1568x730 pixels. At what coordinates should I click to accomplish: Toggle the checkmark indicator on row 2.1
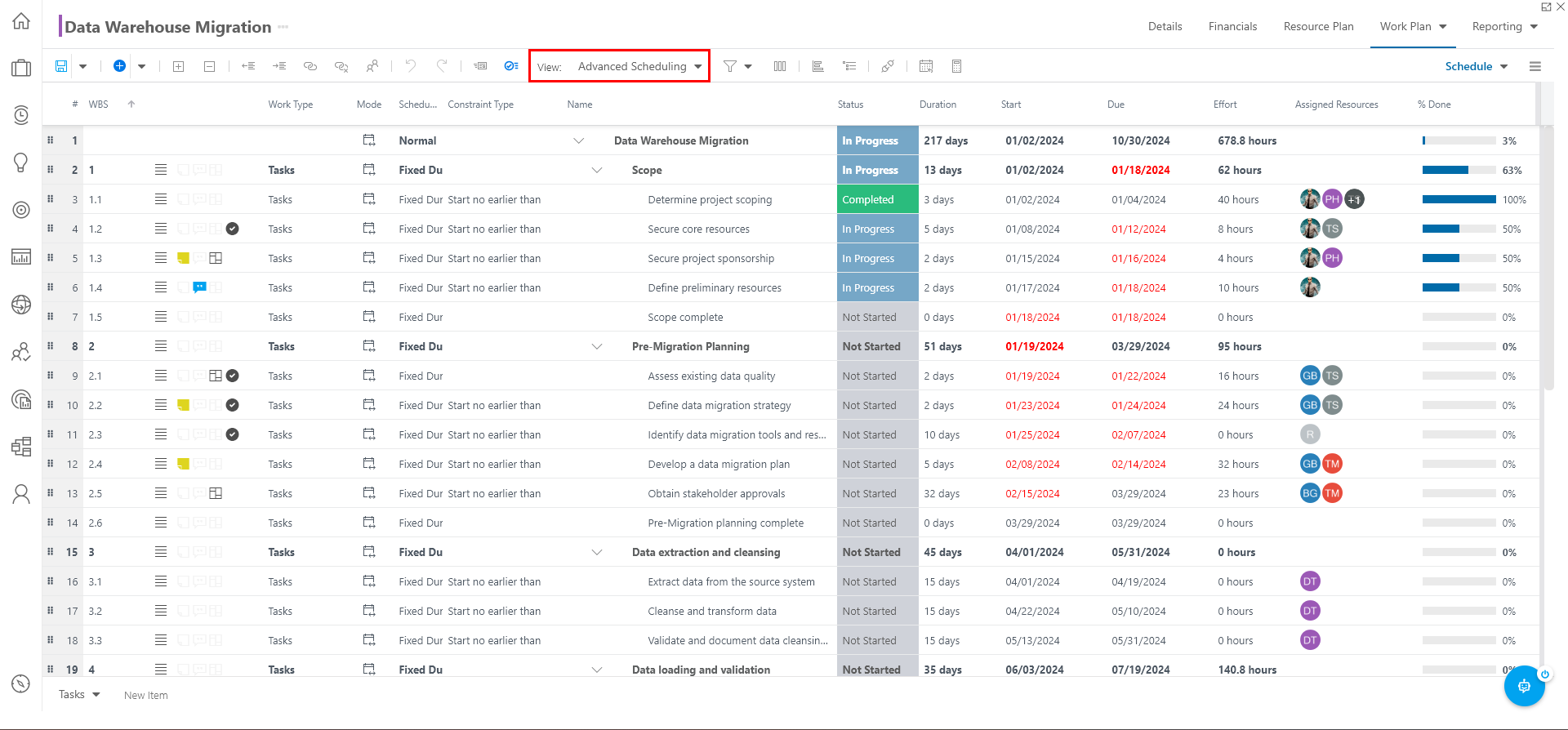233,376
